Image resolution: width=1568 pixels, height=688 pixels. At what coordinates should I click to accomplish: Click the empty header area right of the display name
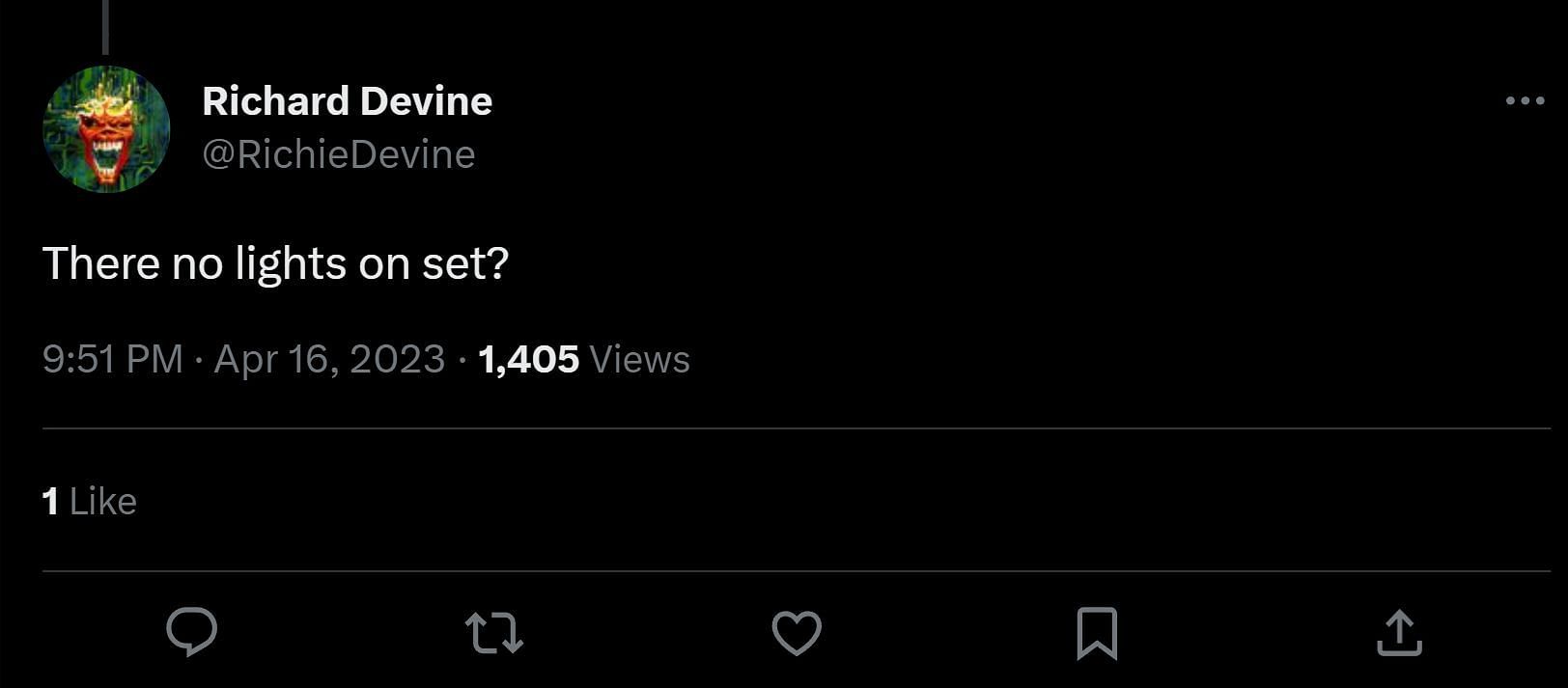coord(966,101)
